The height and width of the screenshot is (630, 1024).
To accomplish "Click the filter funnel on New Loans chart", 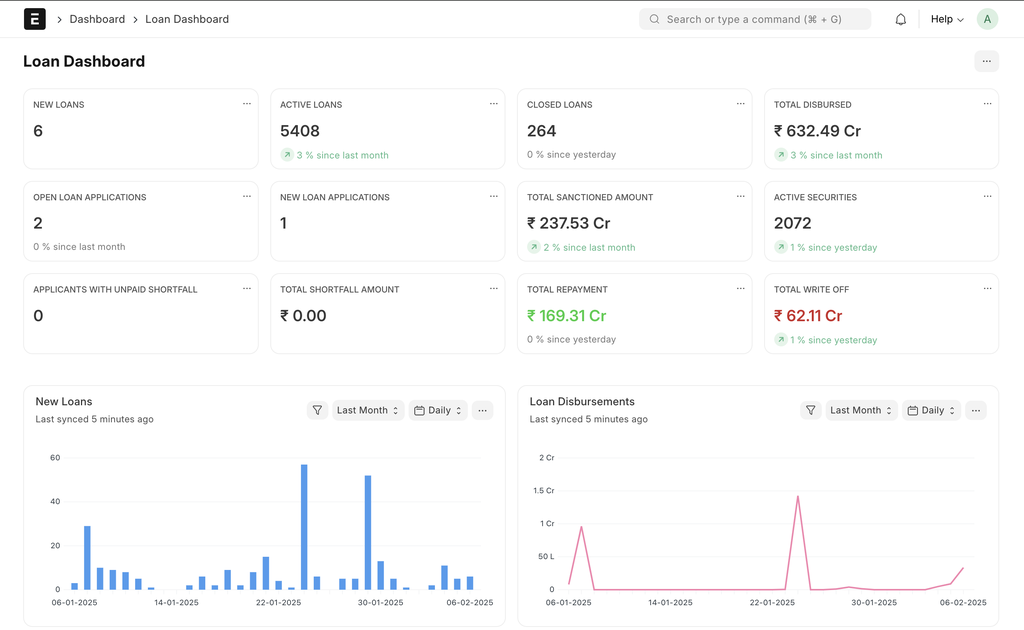I will click(x=317, y=410).
